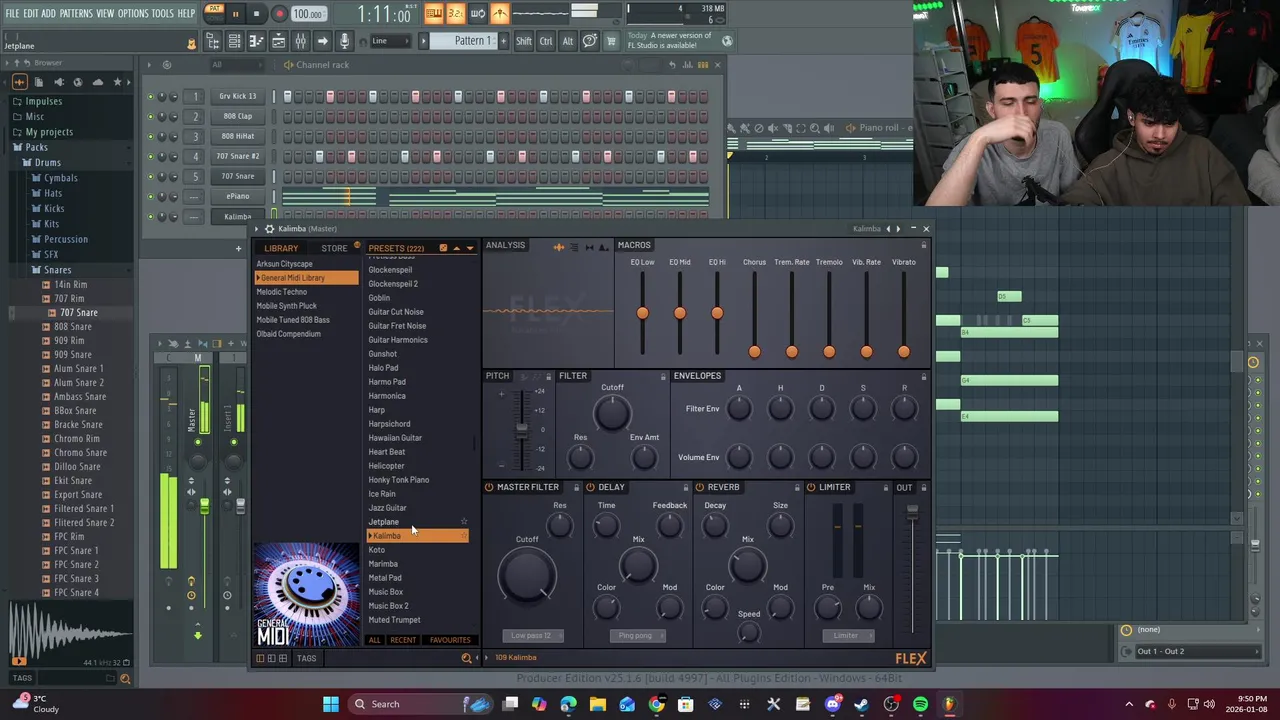Image resolution: width=1280 pixels, height=720 pixels.
Task: Toggle the DELAY power switch
Action: [590, 488]
